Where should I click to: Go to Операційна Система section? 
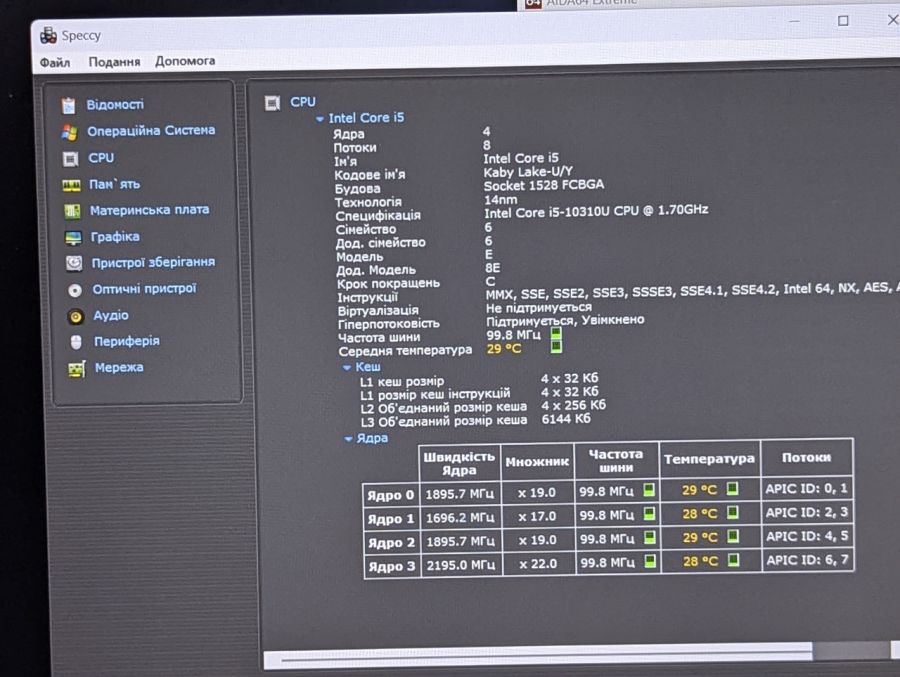(x=151, y=131)
